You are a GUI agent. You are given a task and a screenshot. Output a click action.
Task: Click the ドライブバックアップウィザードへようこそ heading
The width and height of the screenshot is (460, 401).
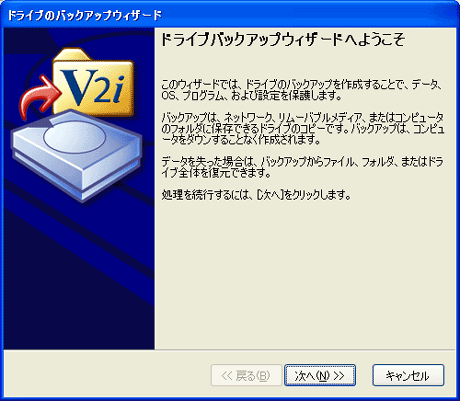coord(283,40)
